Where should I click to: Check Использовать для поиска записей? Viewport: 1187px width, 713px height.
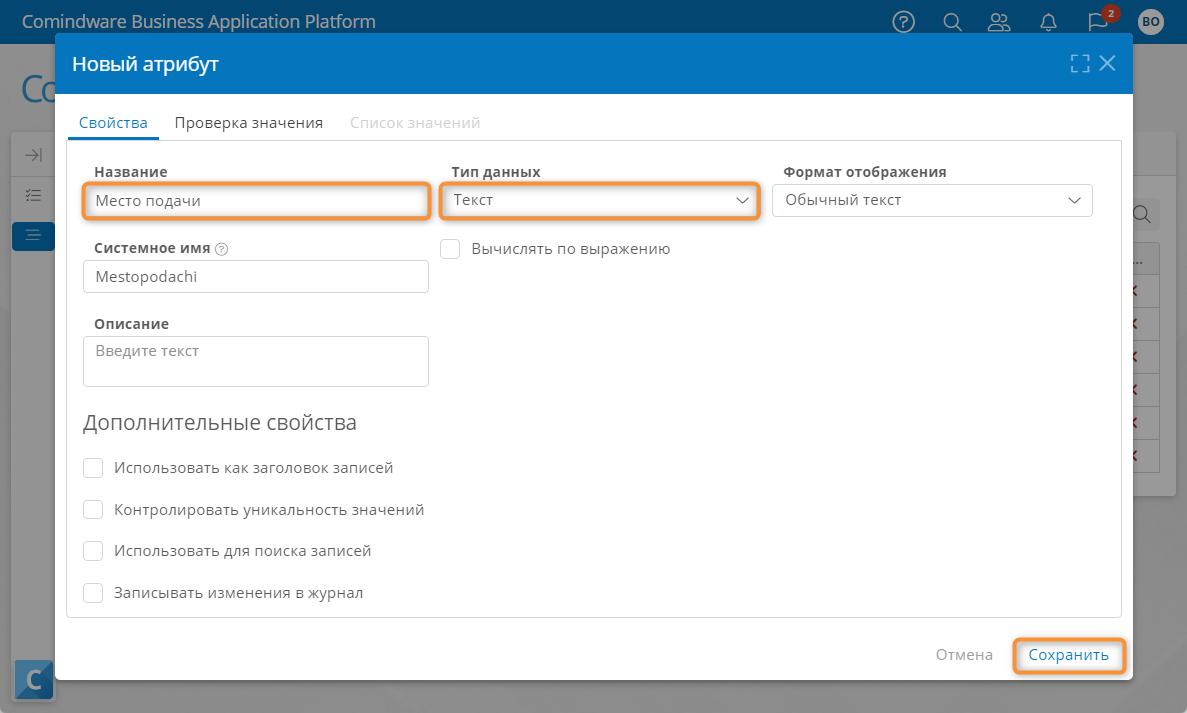pos(93,551)
